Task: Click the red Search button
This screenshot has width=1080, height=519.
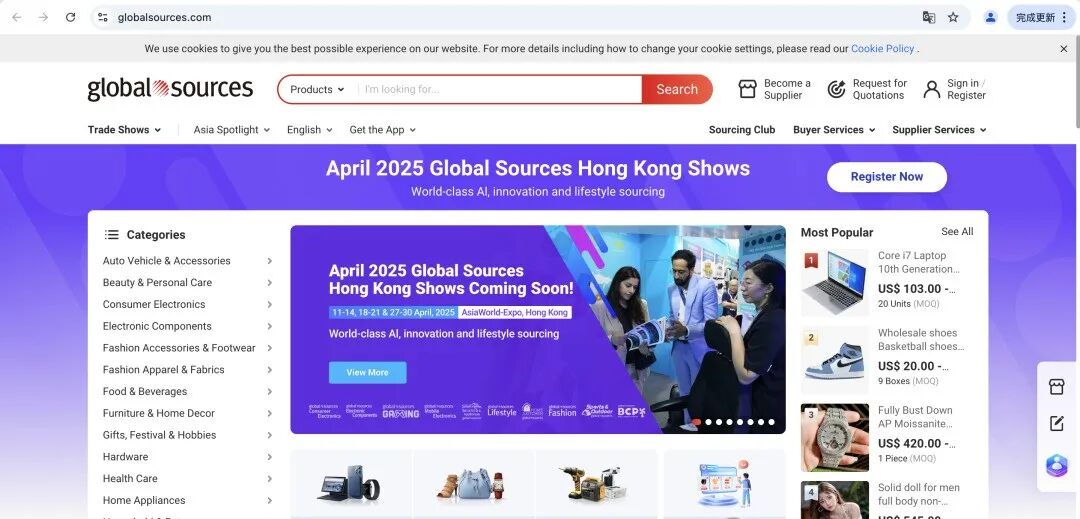Action: 677,90
